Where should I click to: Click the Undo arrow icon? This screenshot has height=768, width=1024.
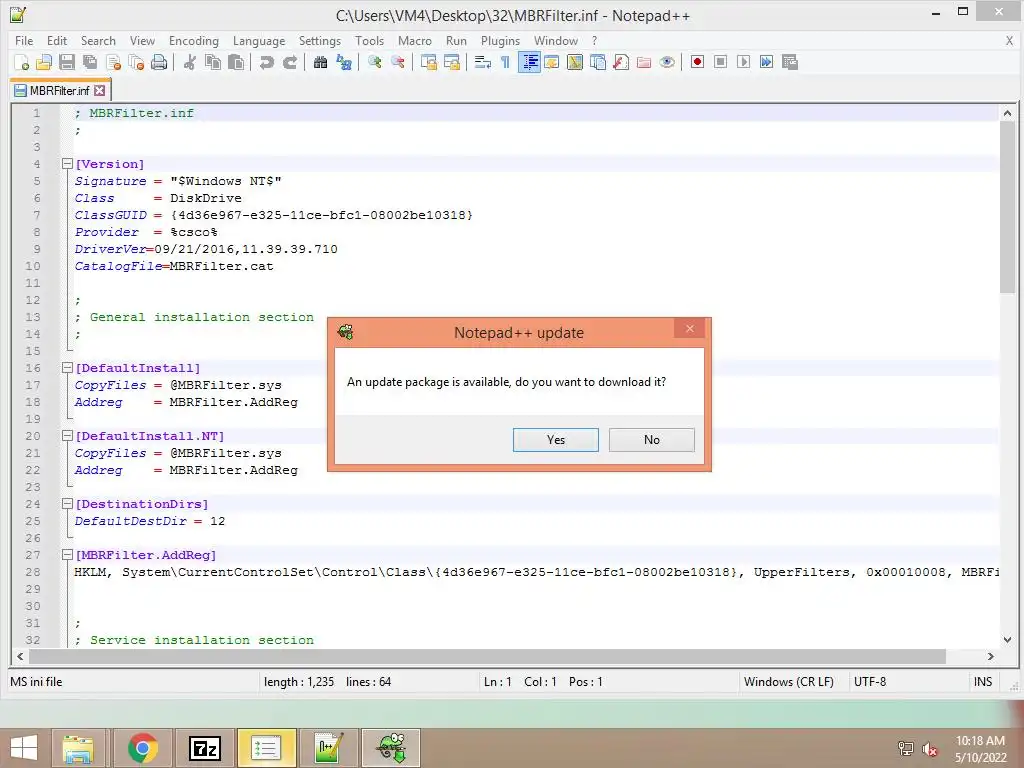tap(266, 62)
